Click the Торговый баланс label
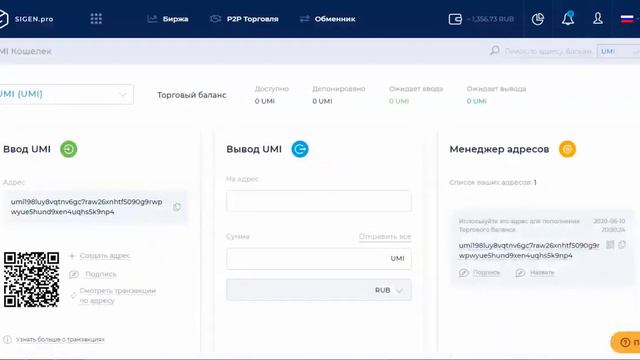Viewport: 640px width, 360px height. coord(192,95)
